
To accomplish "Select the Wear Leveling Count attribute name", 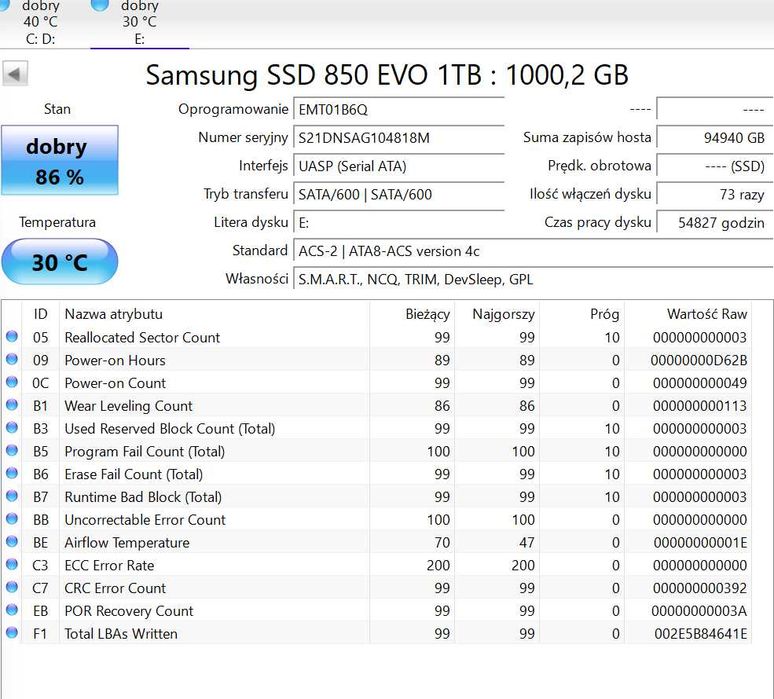I will [128, 406].
